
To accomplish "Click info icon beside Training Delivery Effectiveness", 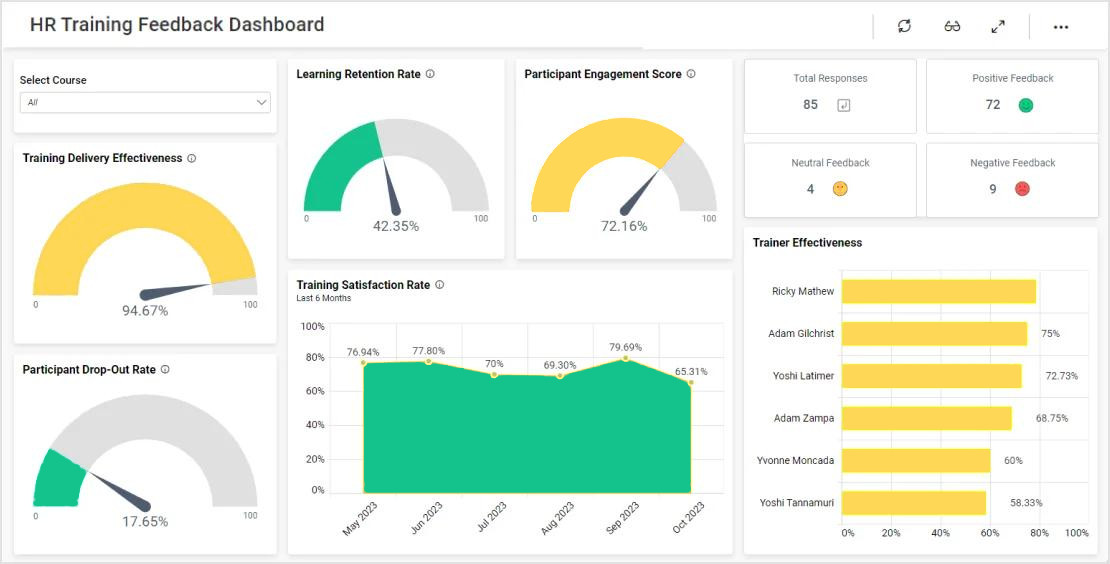I will (x=191, y=159).
